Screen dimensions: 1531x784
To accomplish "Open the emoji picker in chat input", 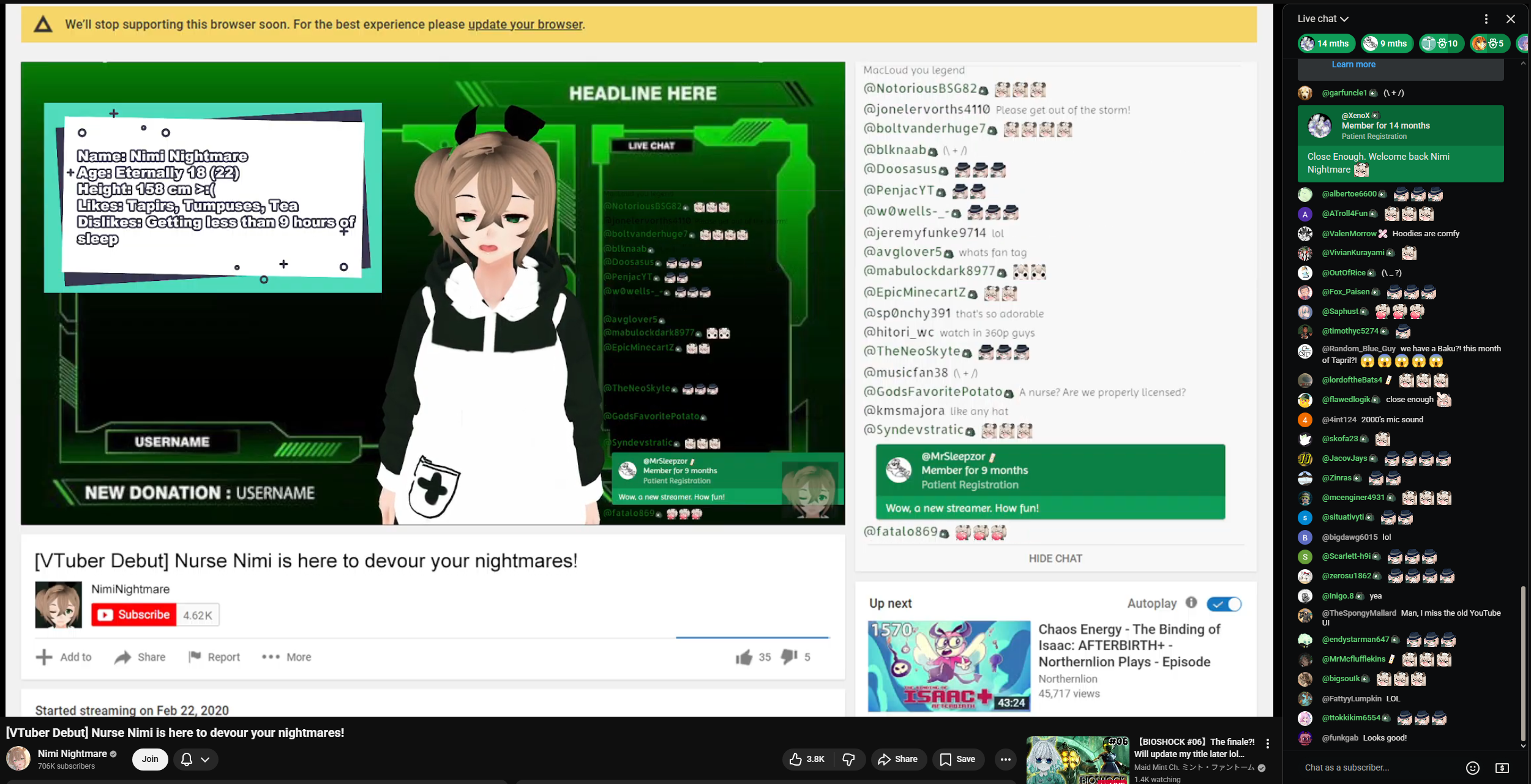I will coord(1472,767).
